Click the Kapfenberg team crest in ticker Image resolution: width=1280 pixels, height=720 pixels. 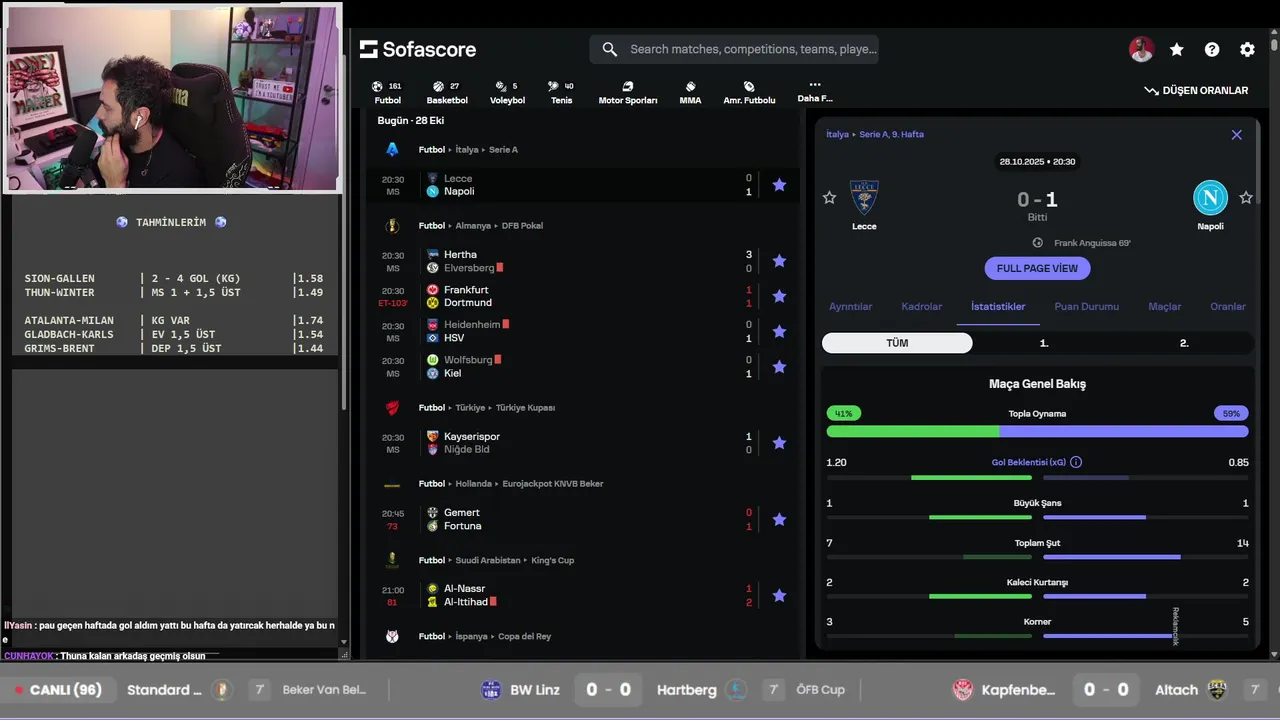pos(962,690)
